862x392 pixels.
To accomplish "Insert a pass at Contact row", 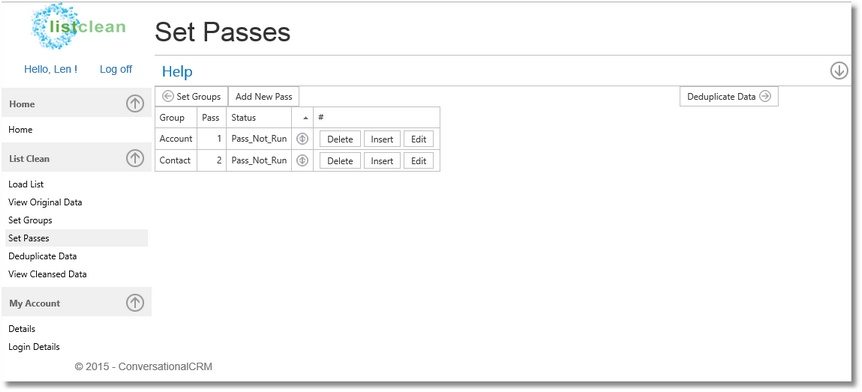I will pyautogui.click(x=382, y=161).
